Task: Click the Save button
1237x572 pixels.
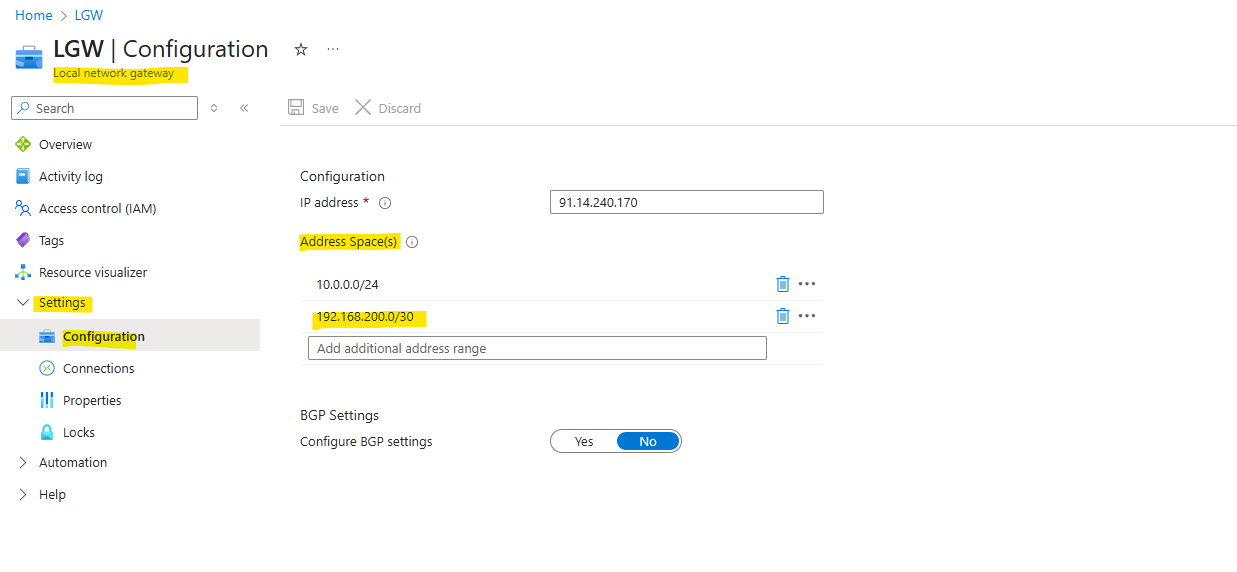Action: 313,108
